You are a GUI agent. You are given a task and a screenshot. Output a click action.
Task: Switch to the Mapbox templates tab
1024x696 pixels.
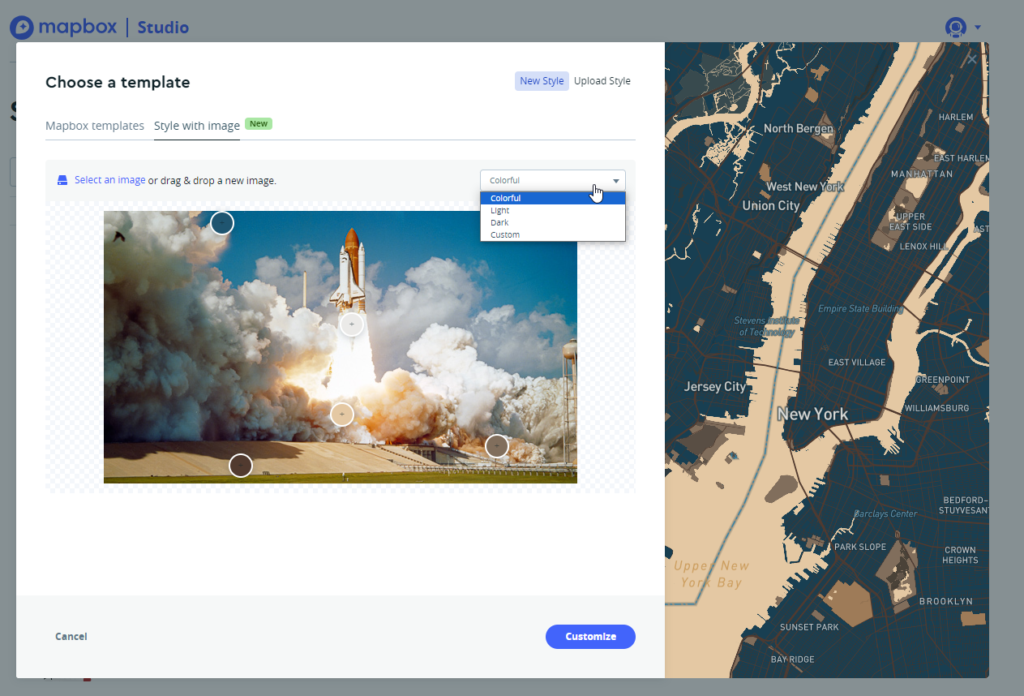click(94, 126)
